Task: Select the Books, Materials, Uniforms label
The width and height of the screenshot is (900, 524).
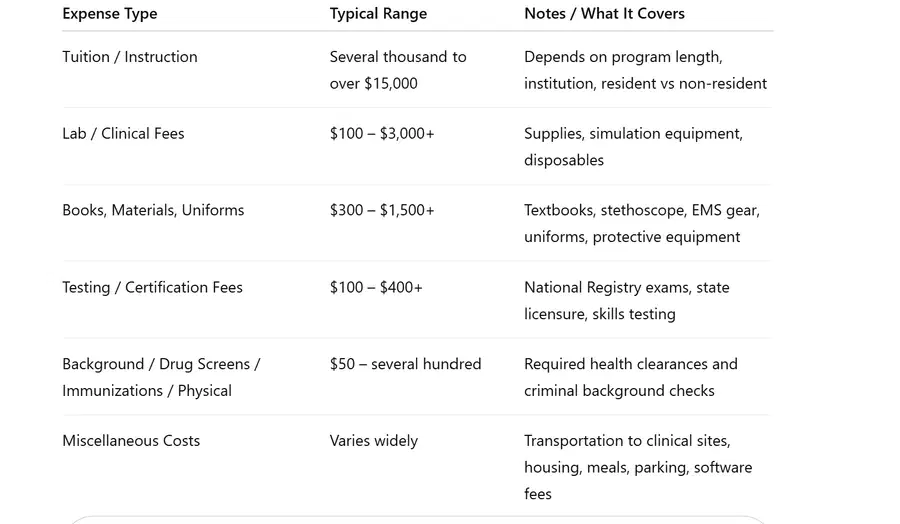Action: [153, 211]
